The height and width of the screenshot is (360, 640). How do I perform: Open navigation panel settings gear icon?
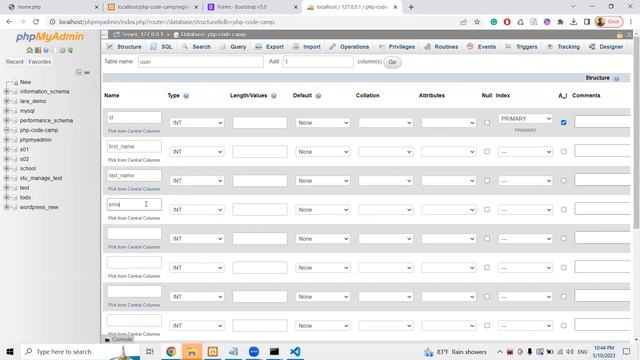[x=62, y=50]
